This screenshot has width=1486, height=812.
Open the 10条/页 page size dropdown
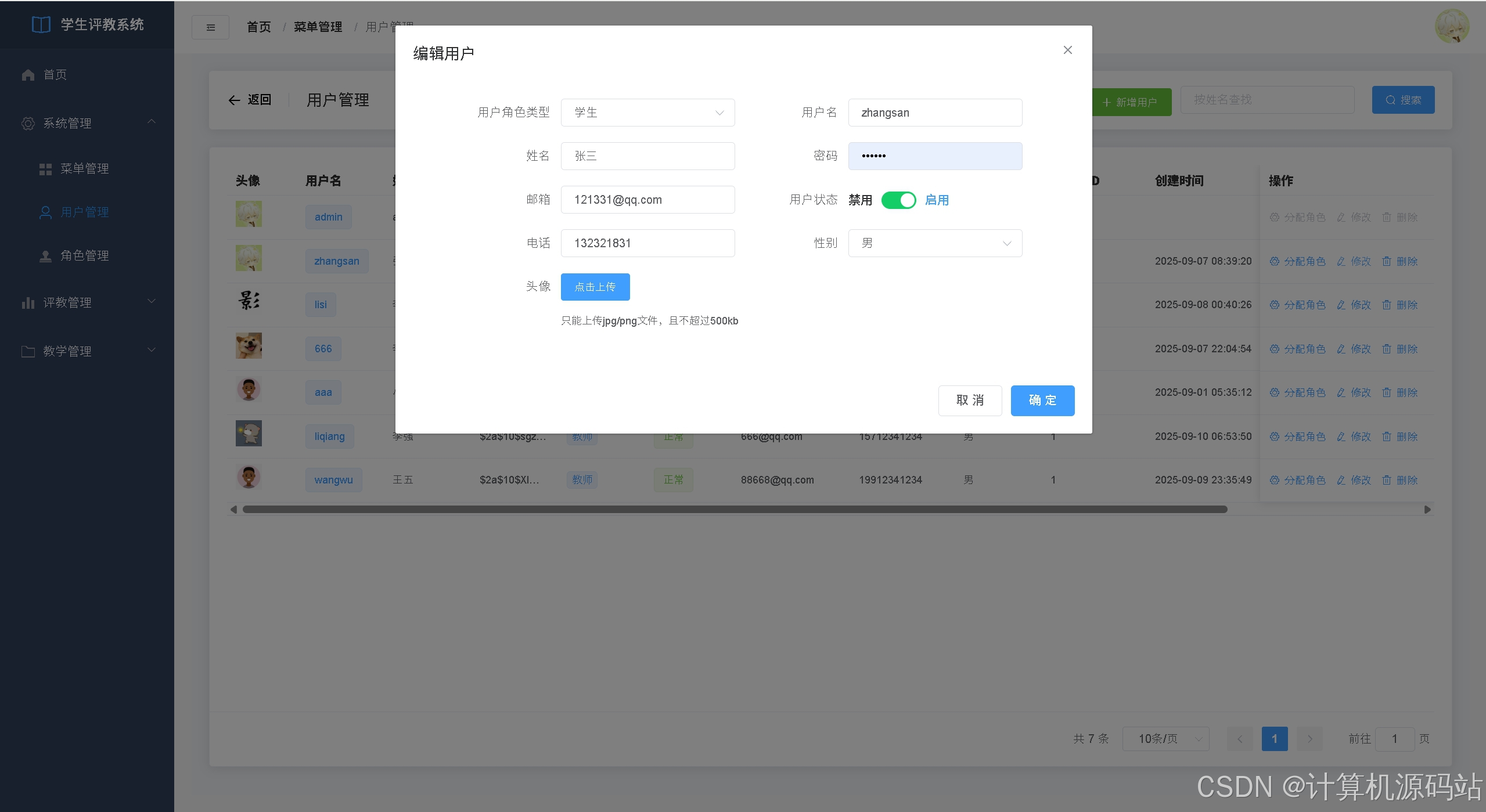coord(1165,739)
